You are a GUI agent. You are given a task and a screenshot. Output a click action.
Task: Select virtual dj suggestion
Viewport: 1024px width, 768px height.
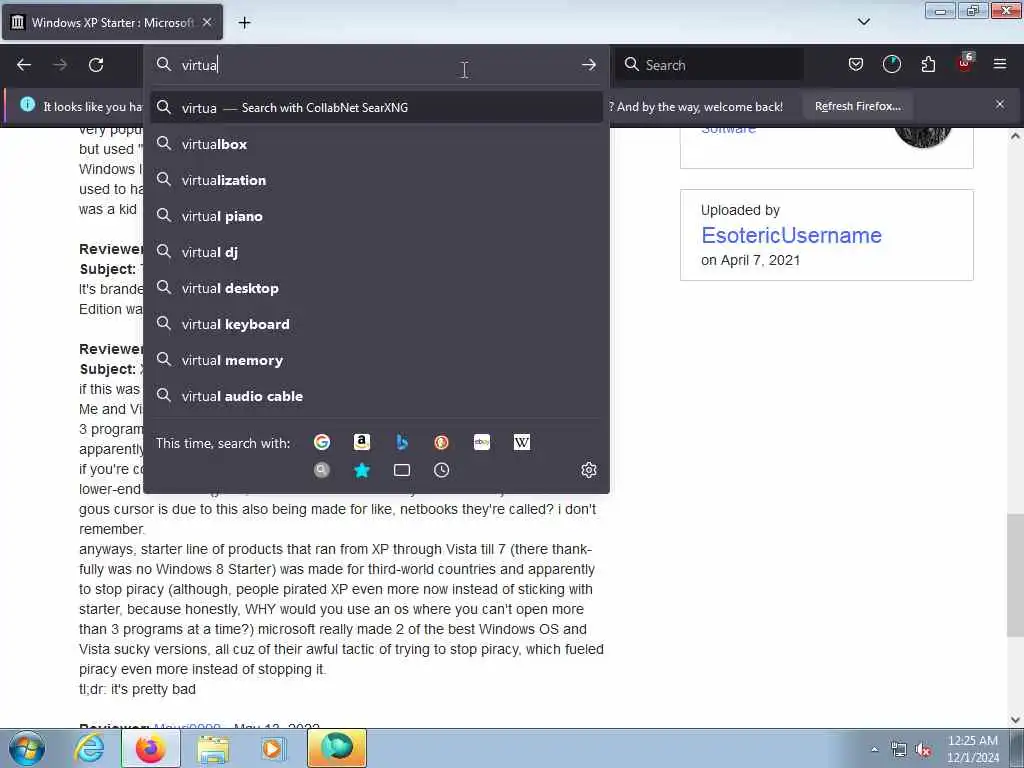[x=377, y=252]
